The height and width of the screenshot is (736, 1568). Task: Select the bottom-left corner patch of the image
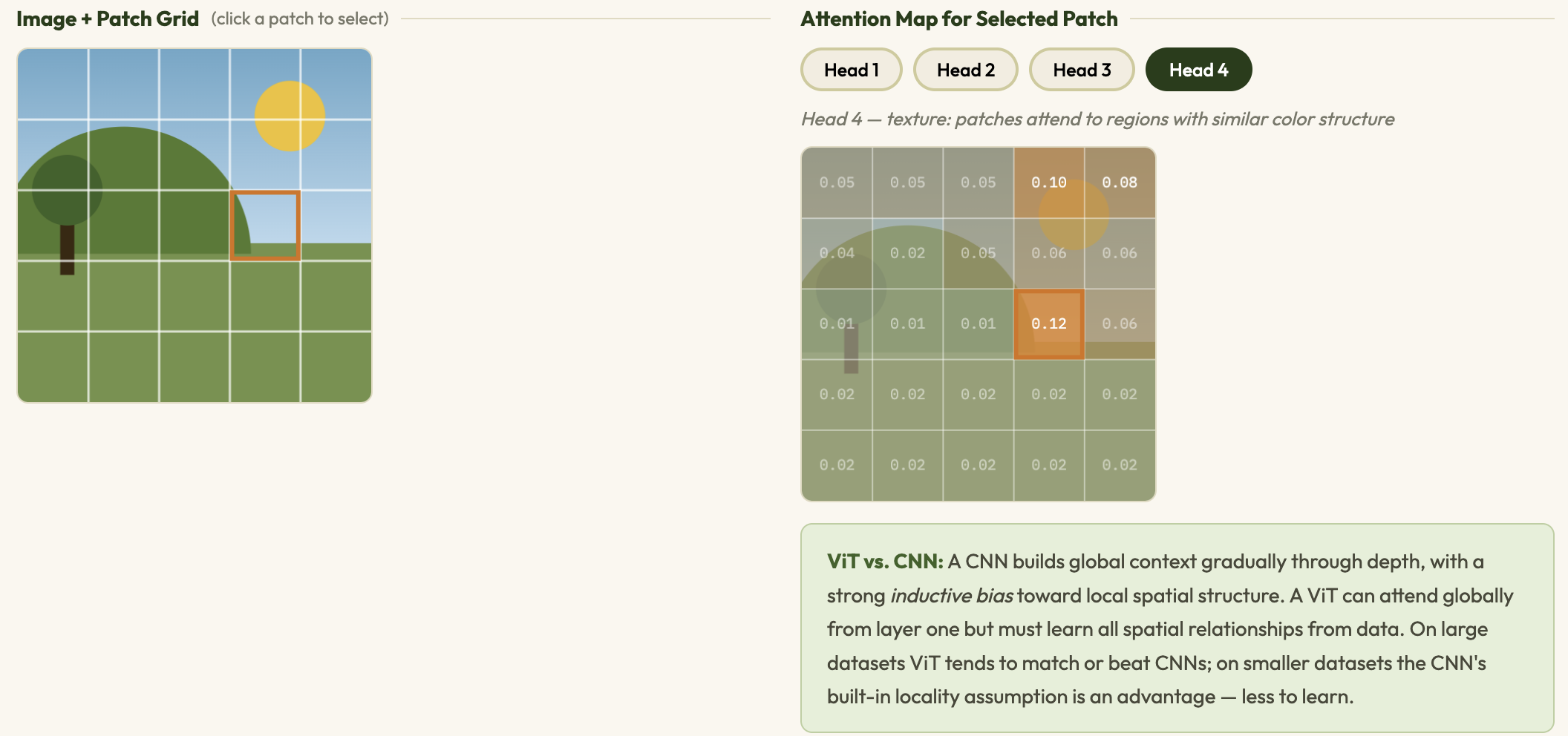[53, 367]
